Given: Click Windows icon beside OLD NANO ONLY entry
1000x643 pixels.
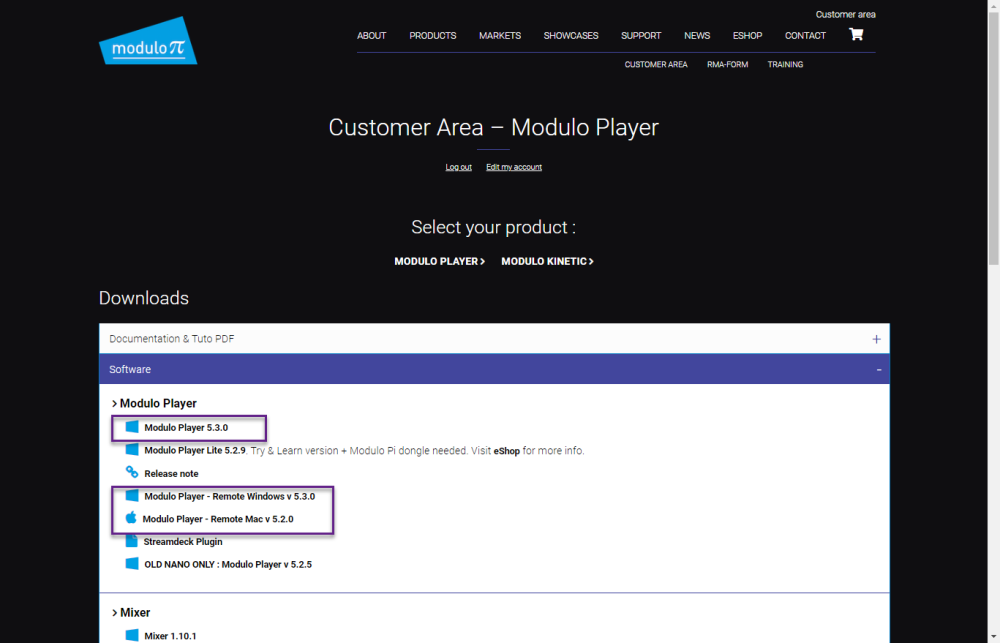Looking at the screenshot, I should [132, 564].
